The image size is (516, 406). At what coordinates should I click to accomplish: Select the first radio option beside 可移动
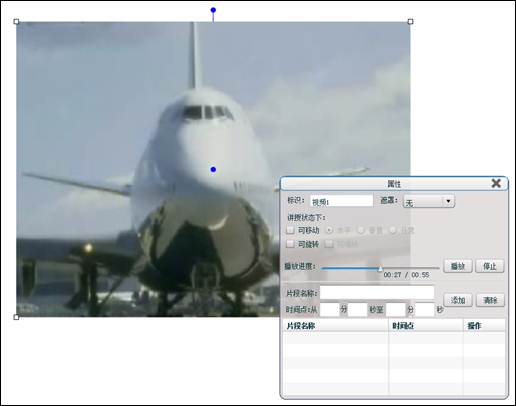(329, 230)
